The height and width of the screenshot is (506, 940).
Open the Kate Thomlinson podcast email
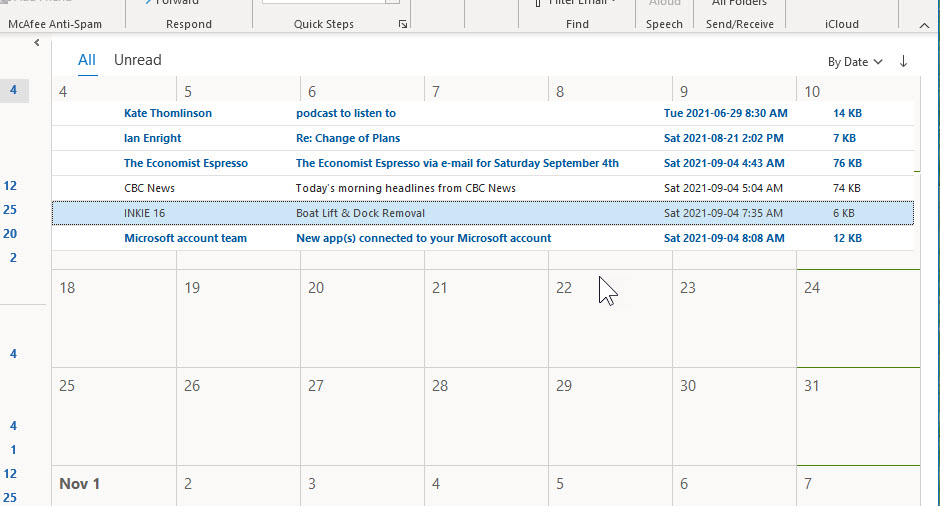click(345, 113)
